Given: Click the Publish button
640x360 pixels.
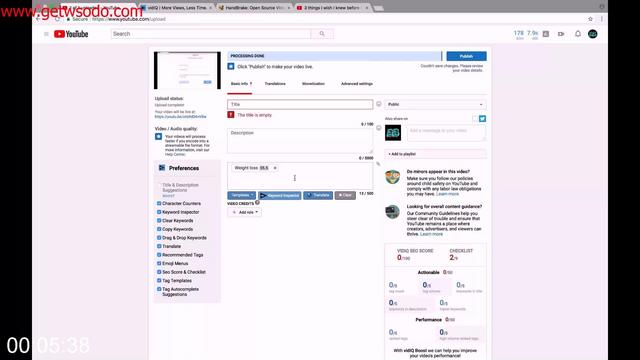Looking at the screenshot, I should (466, 56).
